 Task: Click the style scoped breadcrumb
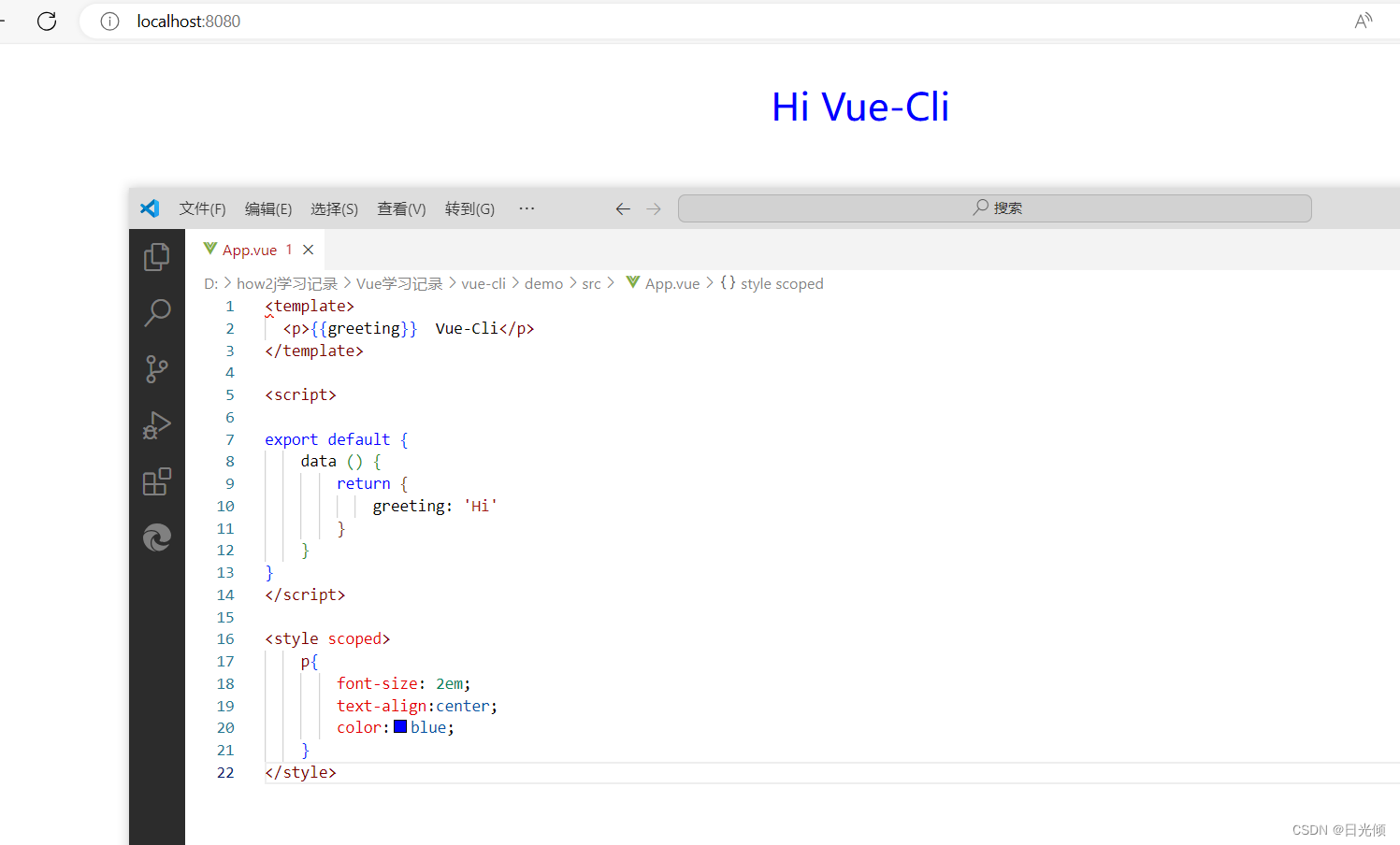pyautogui.click(x=772, y=283)
